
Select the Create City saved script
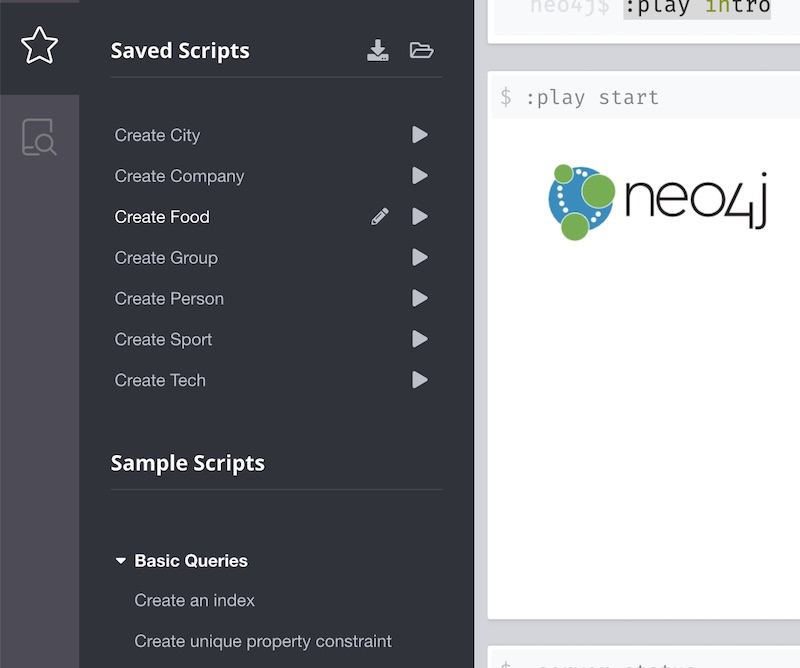(x=157, y=135)
